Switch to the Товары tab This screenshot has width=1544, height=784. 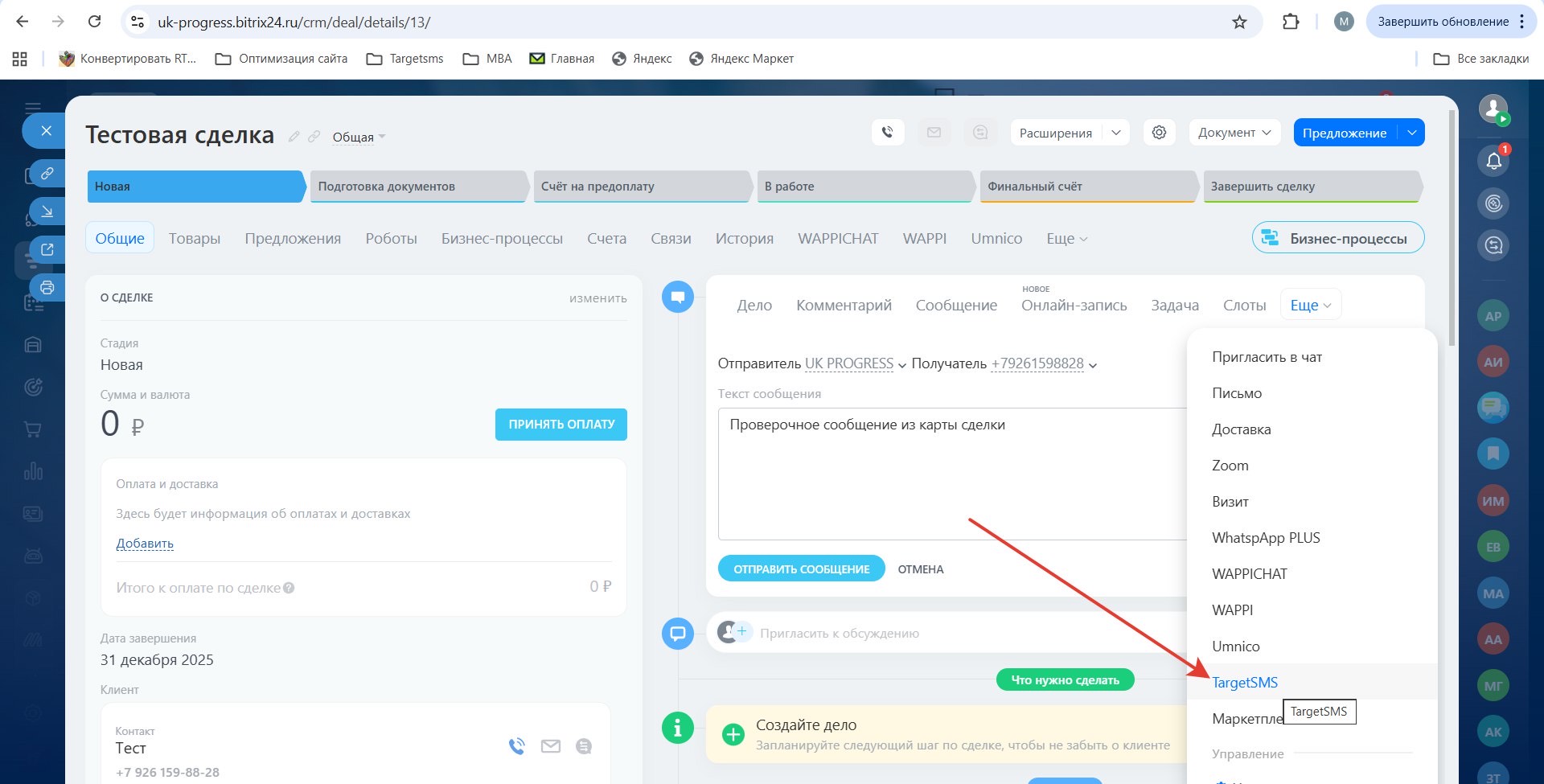tap(195, 239)
